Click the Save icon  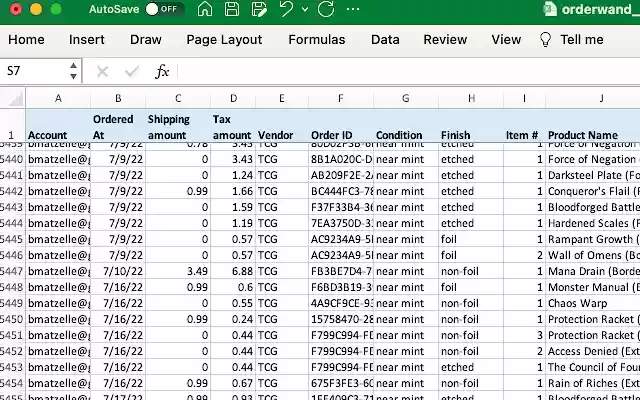[x=231, y=9]
